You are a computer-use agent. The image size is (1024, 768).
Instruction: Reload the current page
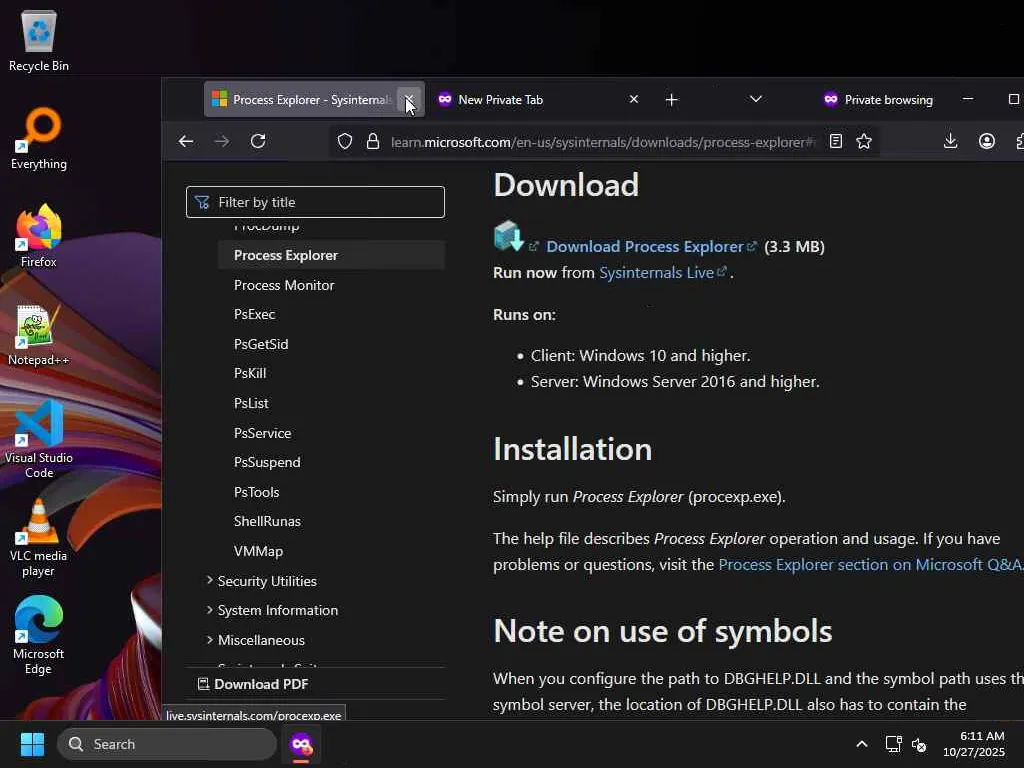258,141
